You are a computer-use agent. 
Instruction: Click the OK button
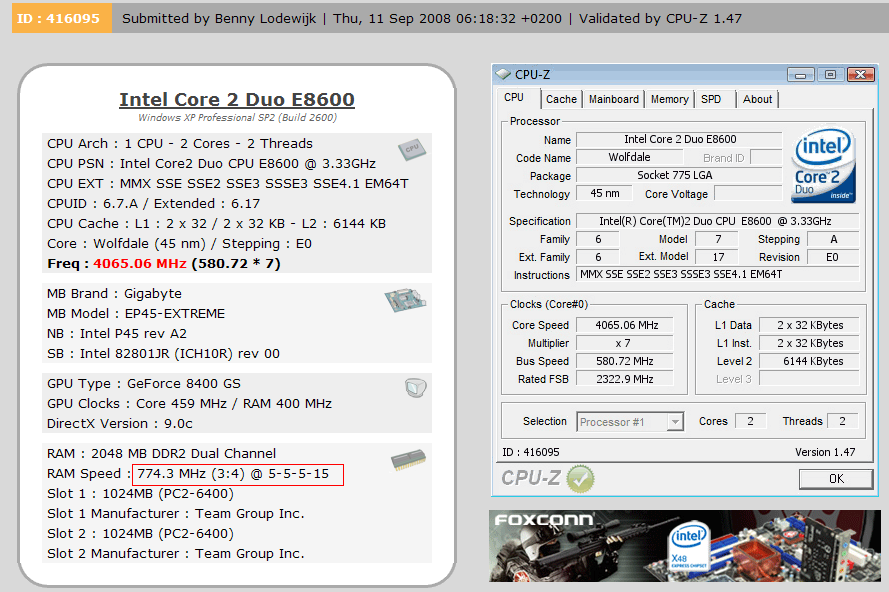pyautogui.click(x=836, y=479)
